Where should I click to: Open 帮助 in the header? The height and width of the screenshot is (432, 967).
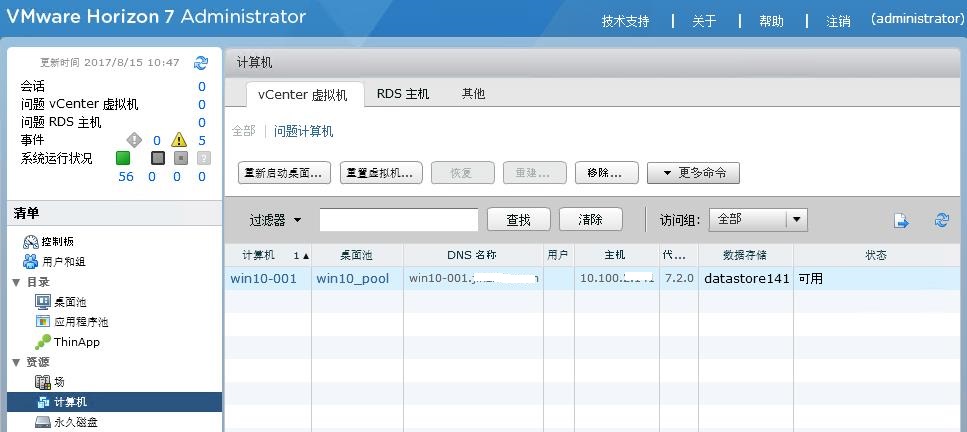pos(771,21)
